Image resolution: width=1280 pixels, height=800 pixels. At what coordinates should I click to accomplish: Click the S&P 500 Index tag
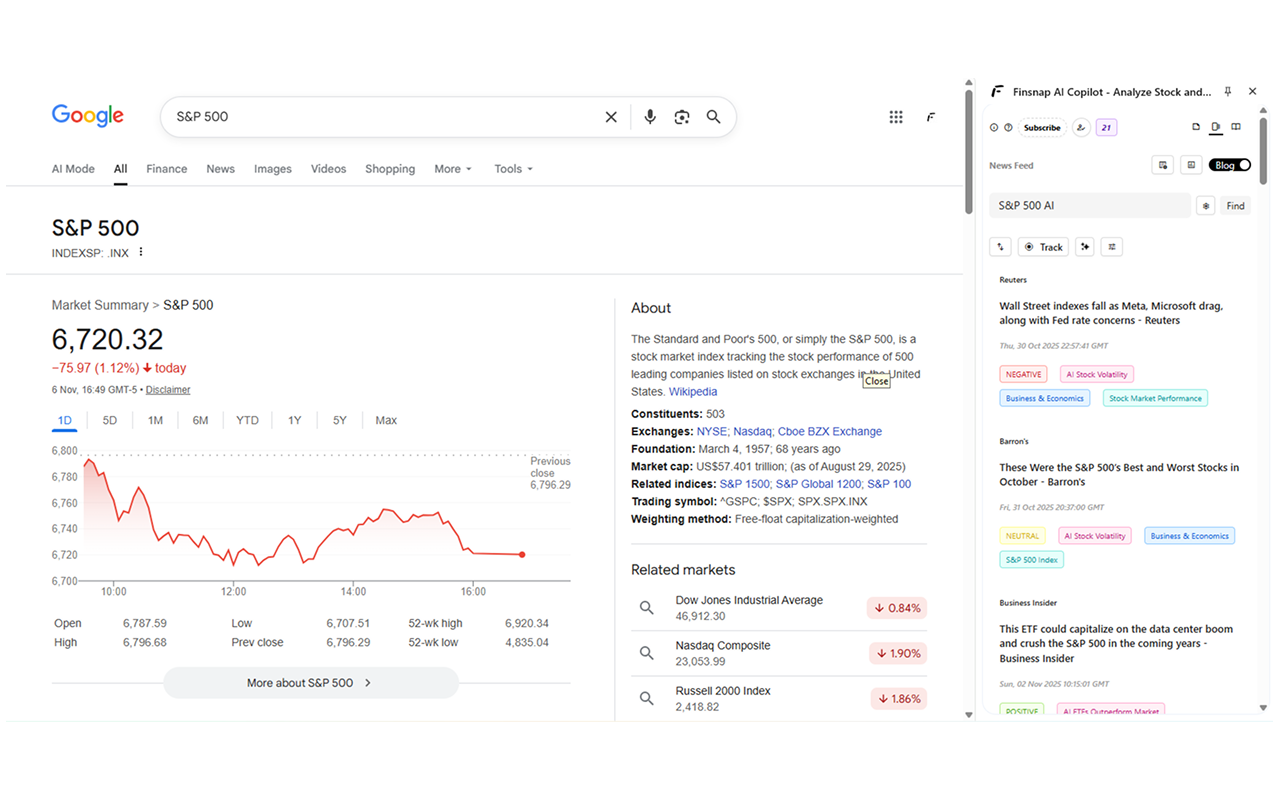(1031, 560)
